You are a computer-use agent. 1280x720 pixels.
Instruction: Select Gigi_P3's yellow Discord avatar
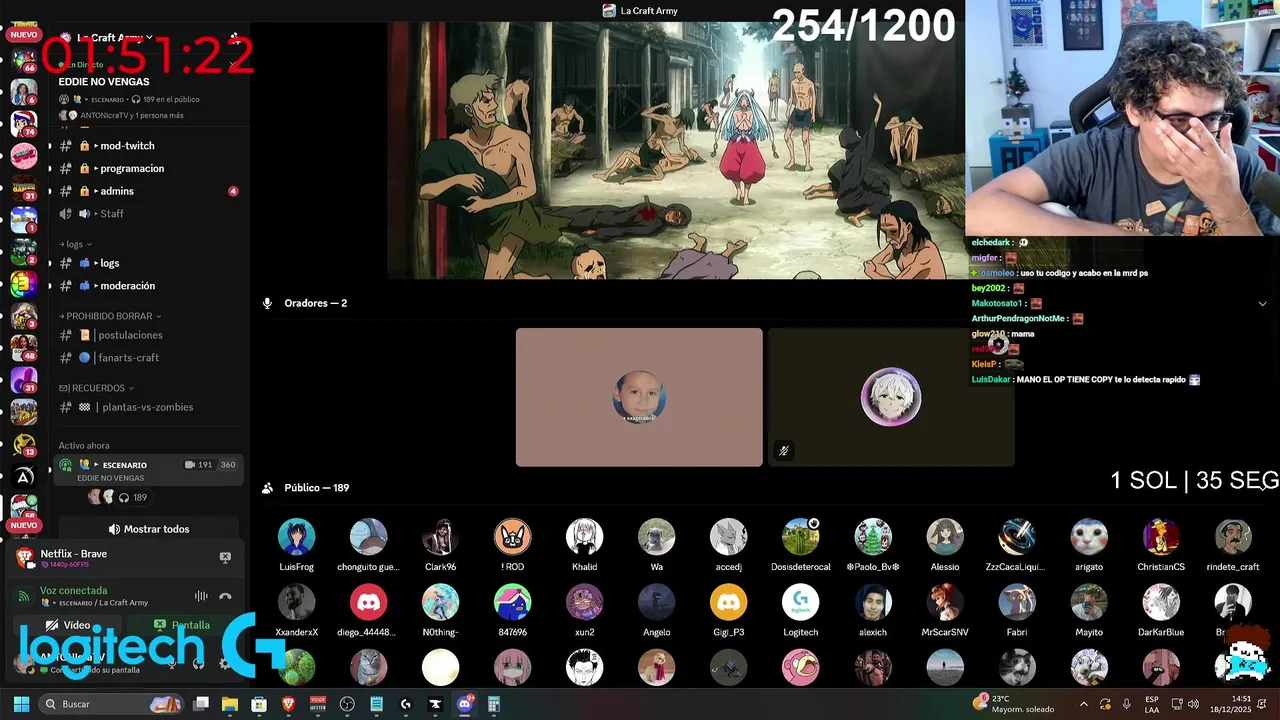[x=728, y=603]
